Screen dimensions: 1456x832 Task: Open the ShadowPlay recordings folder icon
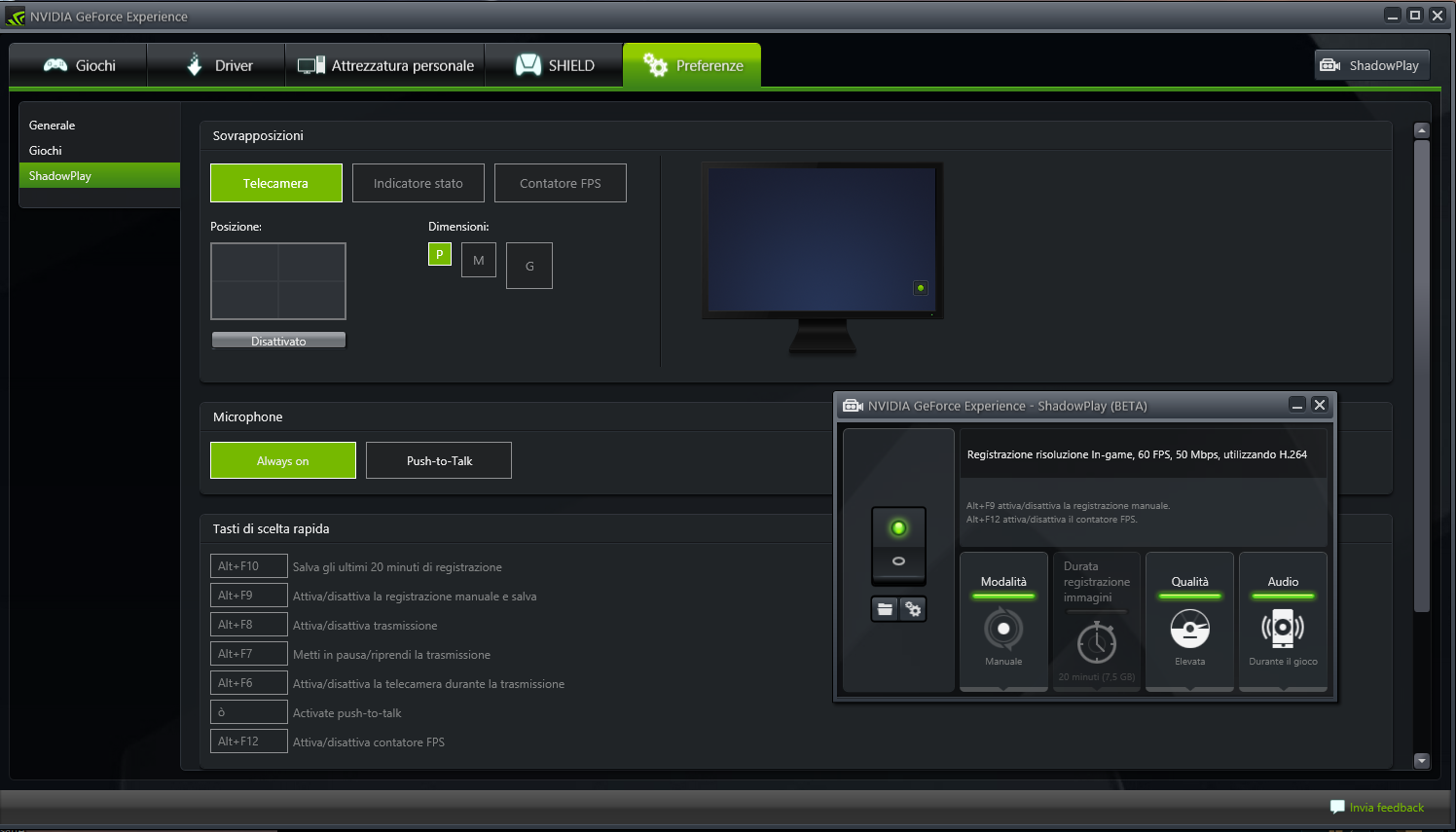(x=885, y=609)
